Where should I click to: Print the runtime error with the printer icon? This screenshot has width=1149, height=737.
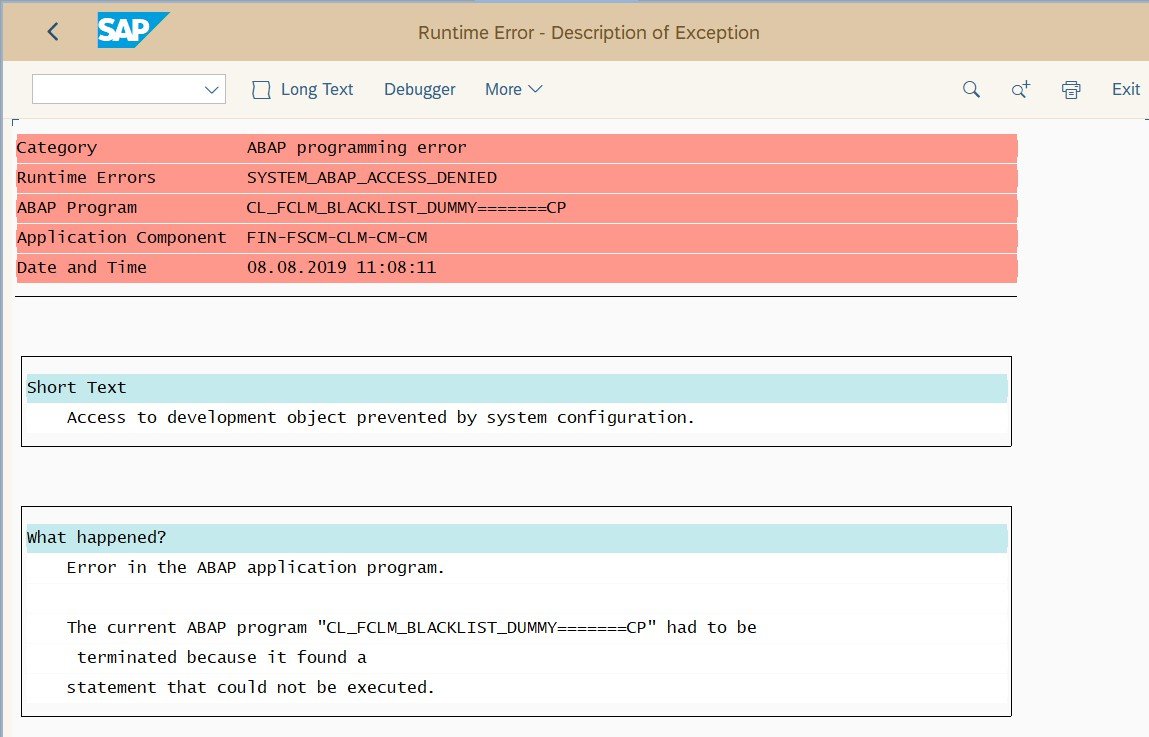click(x=1070, y=89)
